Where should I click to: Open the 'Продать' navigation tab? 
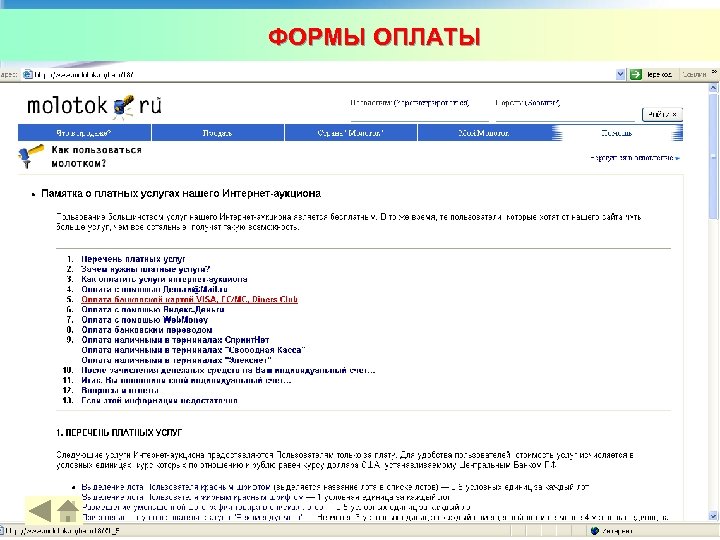pos(217,133)
